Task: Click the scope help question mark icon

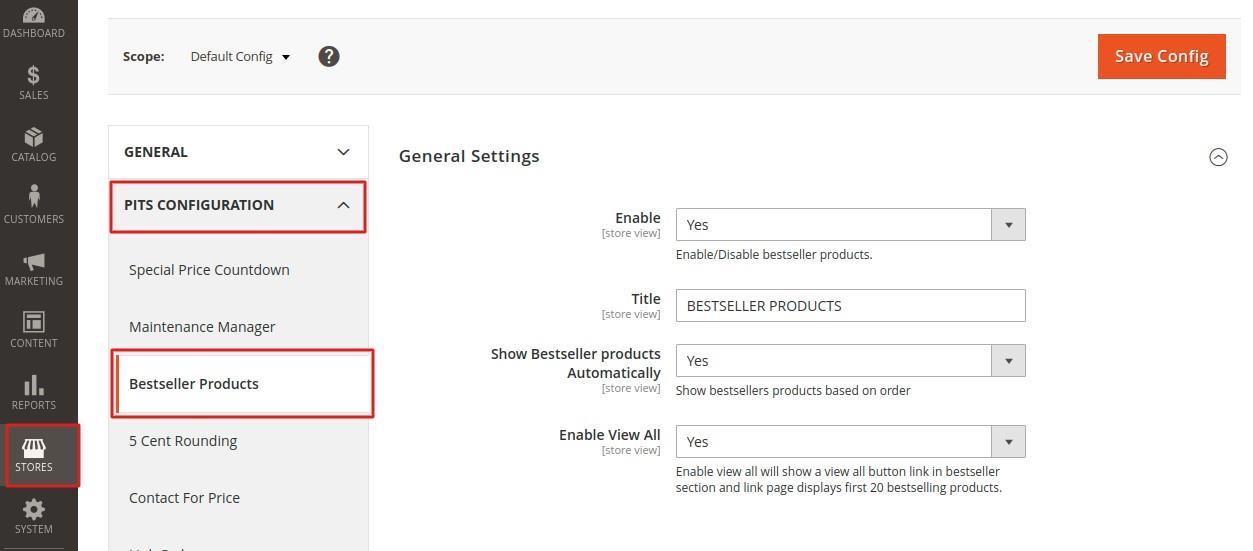Action: [x=329, y=56]
